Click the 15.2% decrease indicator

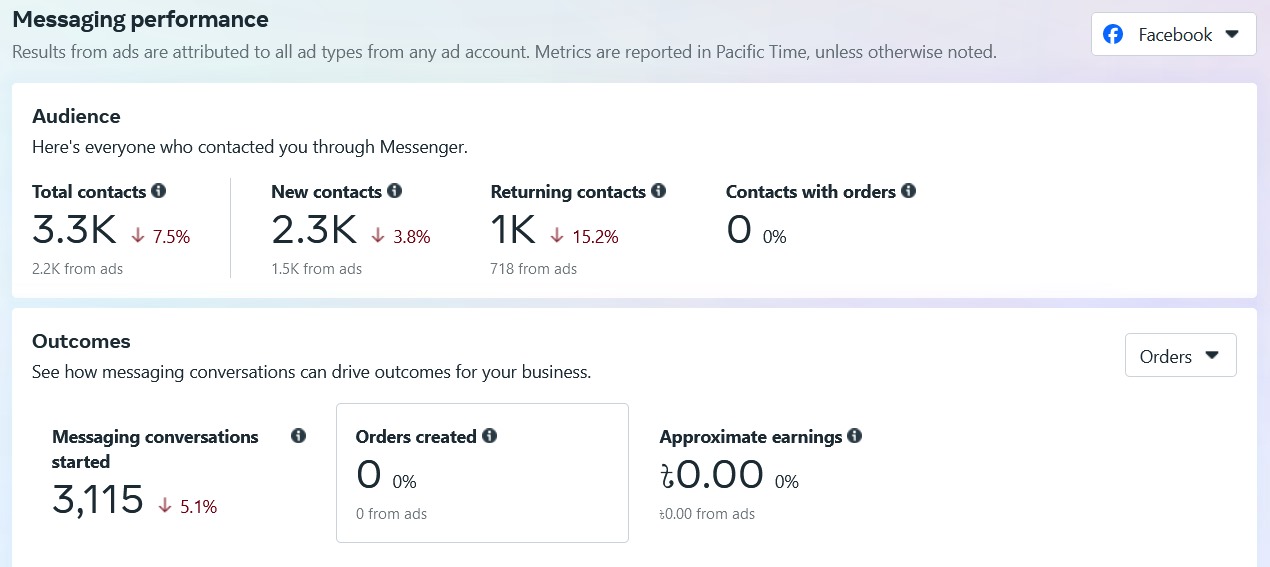coord(585,237)
